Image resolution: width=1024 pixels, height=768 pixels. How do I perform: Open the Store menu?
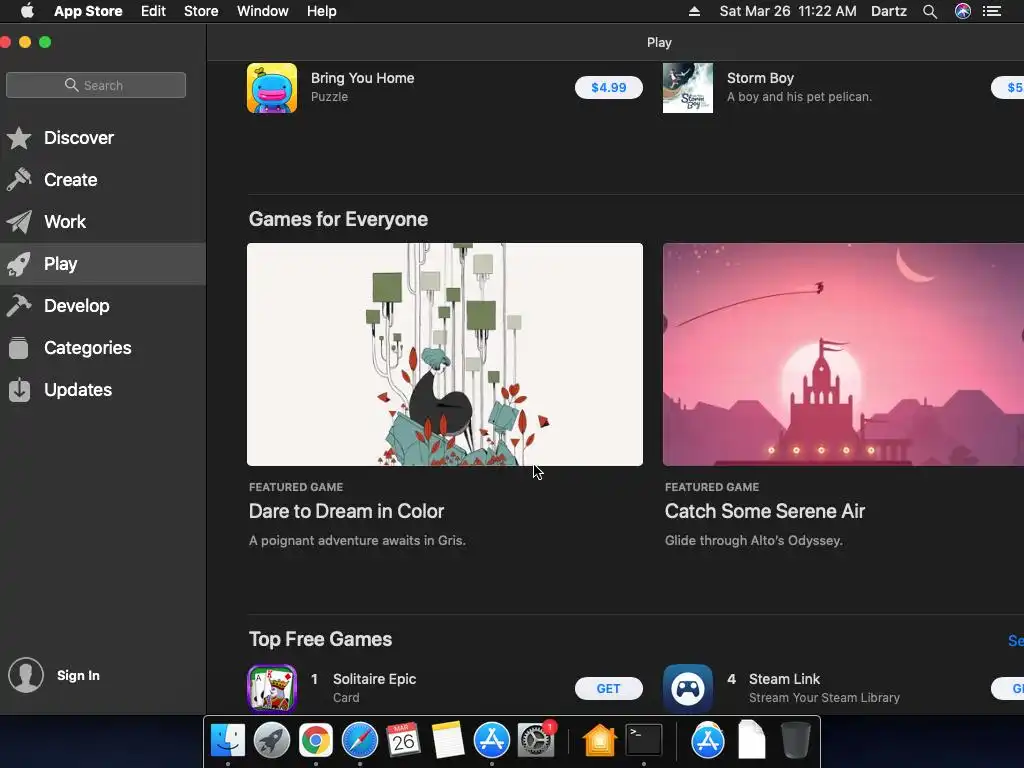[201, 11]
